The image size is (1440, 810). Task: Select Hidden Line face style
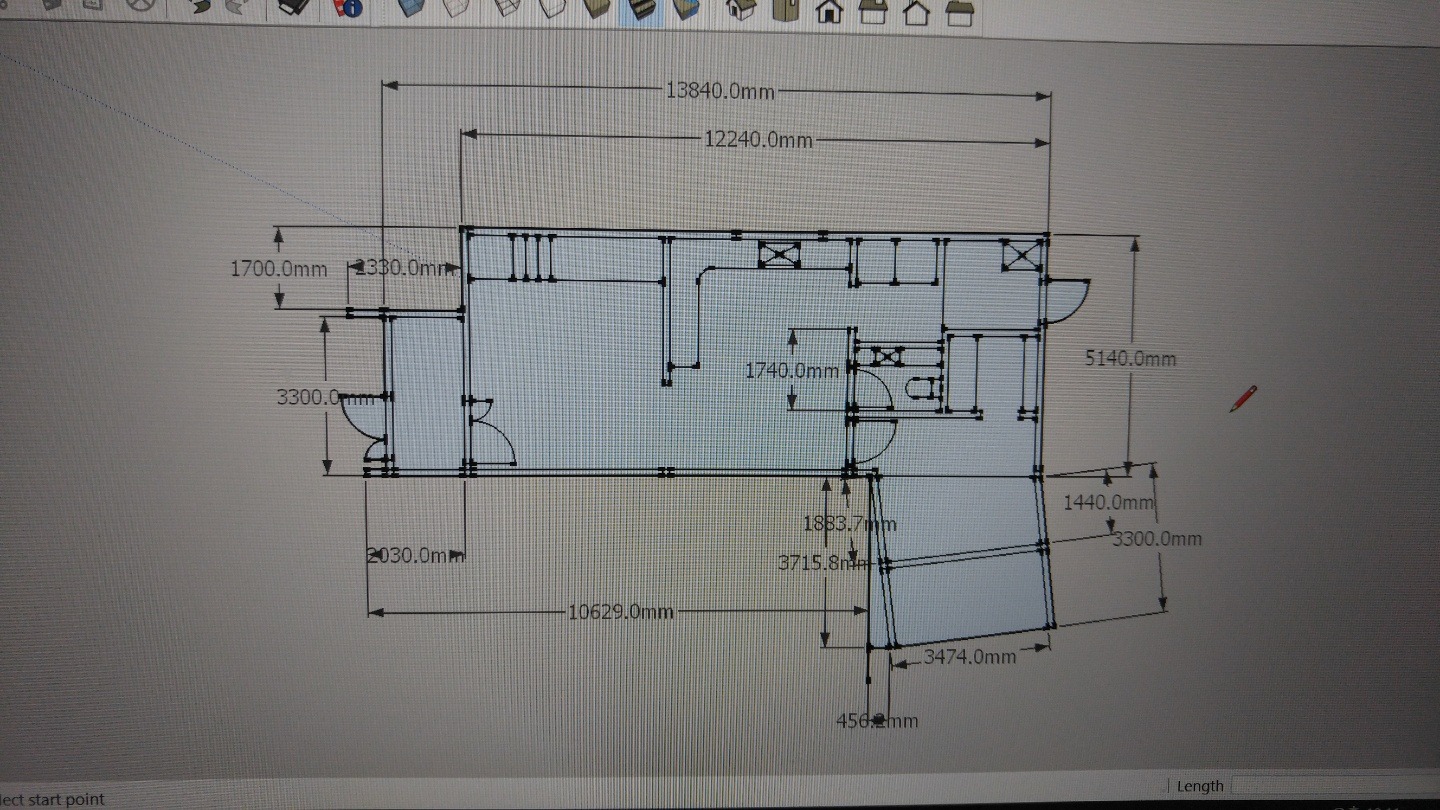pos(551,9)
